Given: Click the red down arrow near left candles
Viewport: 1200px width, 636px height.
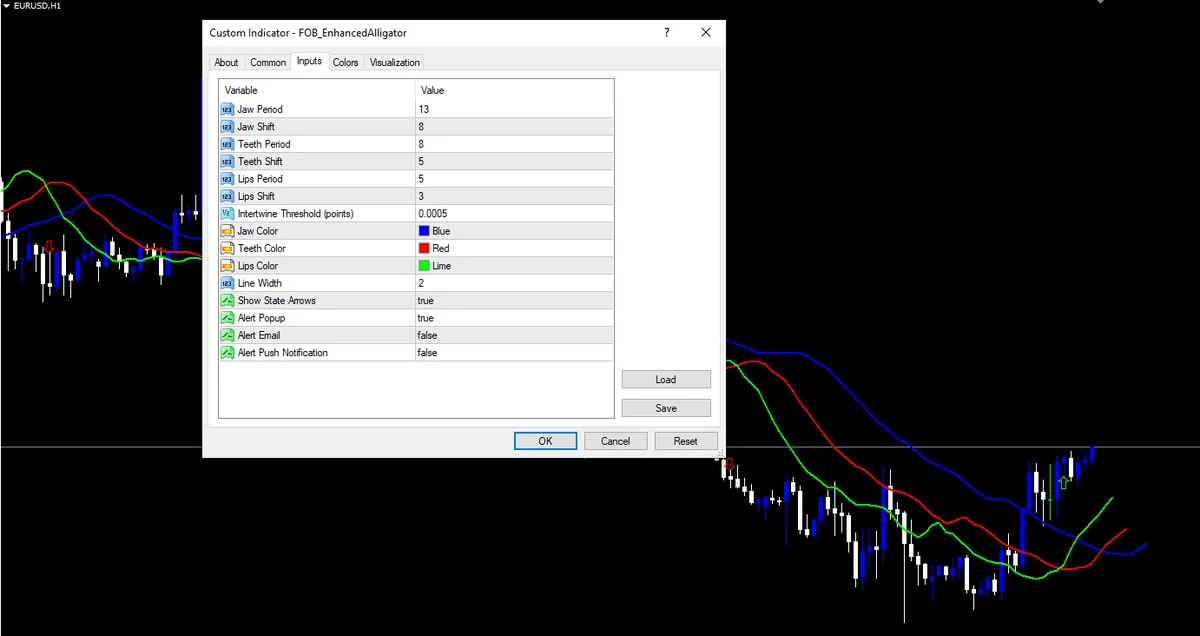Looking at the screenshot, I should [x=49, y=247].
